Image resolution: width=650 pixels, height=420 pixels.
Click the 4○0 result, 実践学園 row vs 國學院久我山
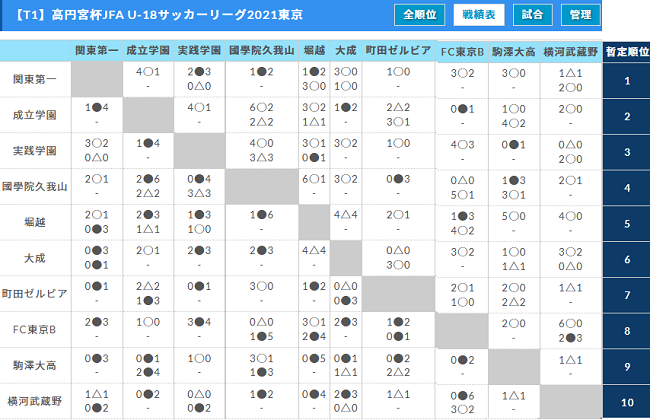tap(262, 143)
